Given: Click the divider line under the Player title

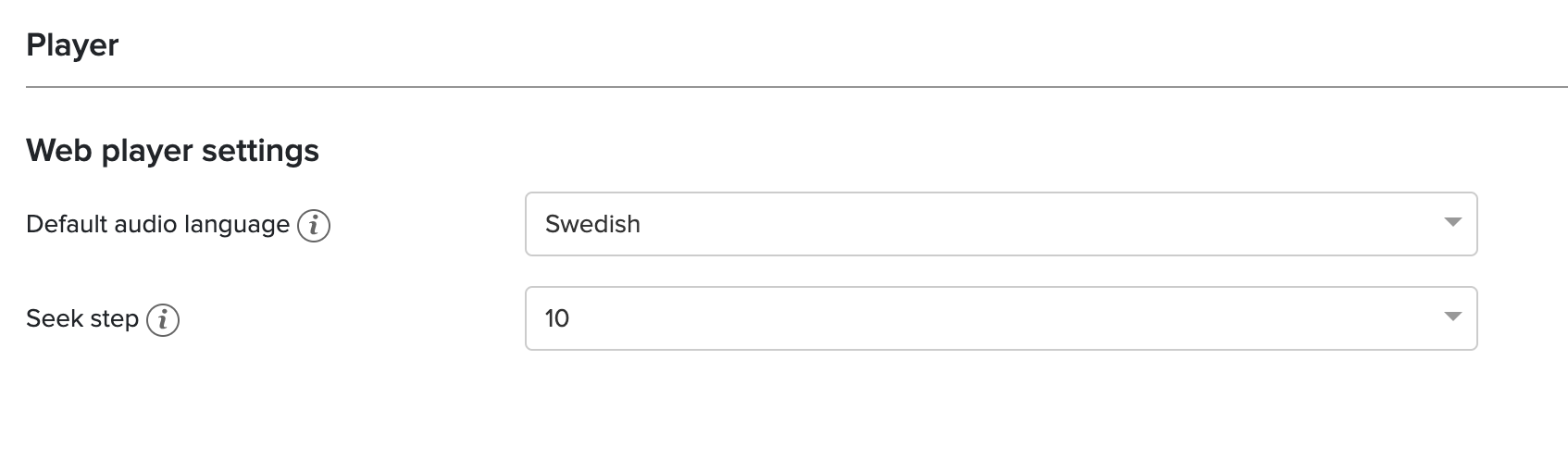Looking at the screenshot, I should point(797,87).
